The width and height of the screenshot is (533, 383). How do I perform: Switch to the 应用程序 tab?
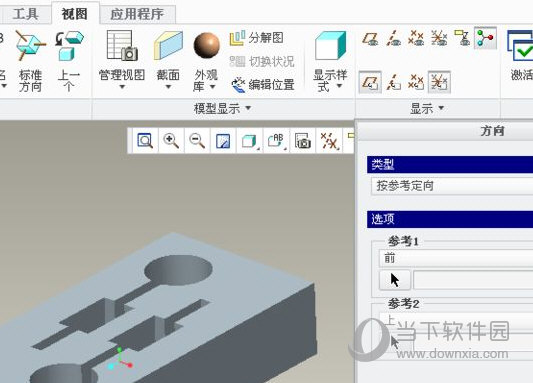pyautogui.click(x=137, y=14)
